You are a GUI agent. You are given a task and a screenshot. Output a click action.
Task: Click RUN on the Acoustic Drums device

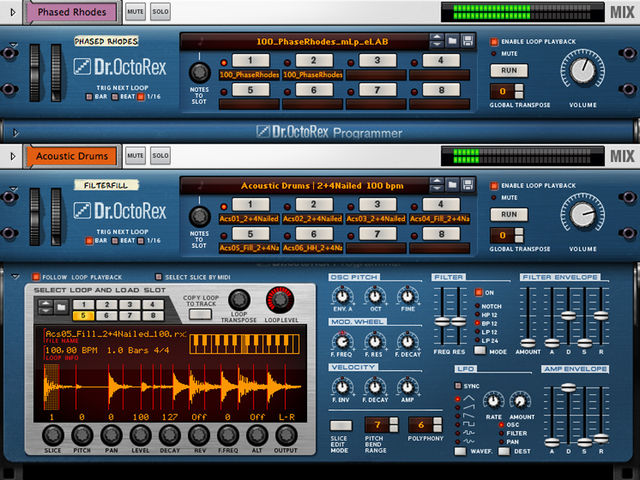509,214
